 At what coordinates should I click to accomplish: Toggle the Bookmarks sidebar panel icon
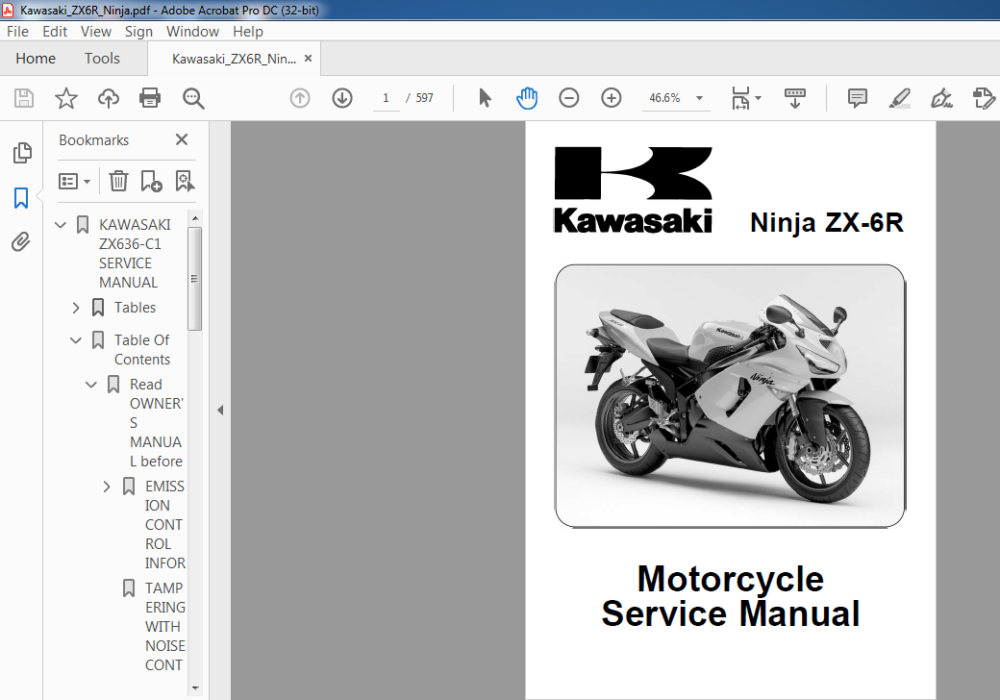click(x=21, y=198)
